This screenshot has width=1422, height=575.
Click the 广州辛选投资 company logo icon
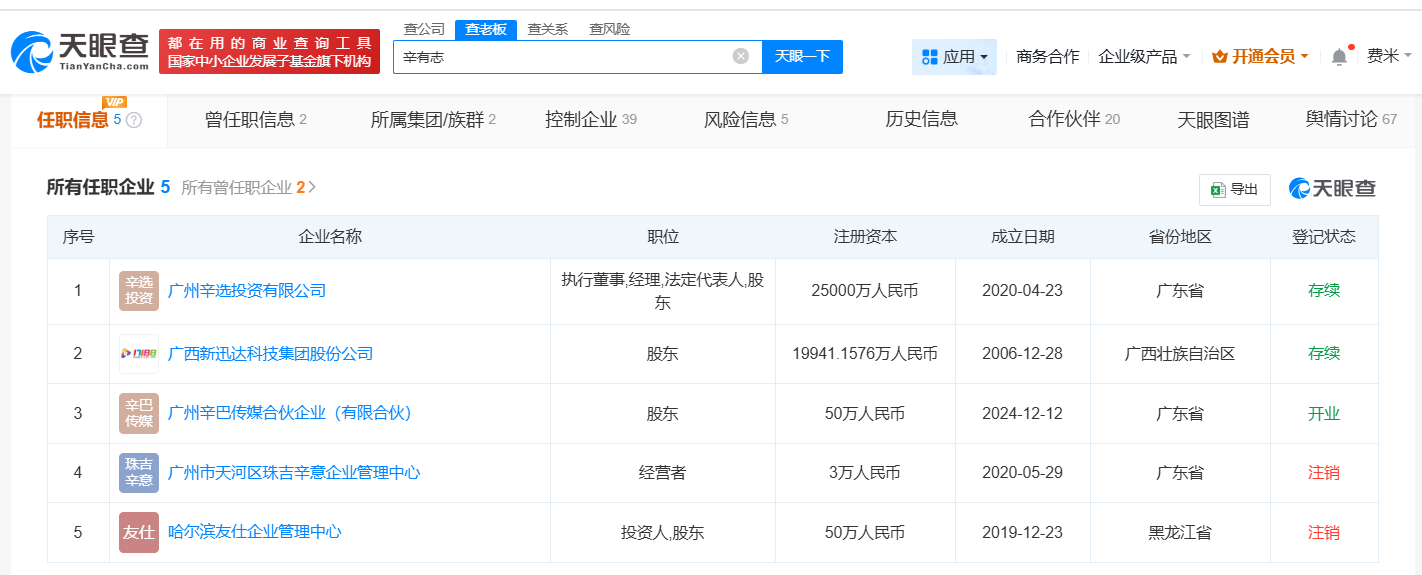[x=139, y=291]
